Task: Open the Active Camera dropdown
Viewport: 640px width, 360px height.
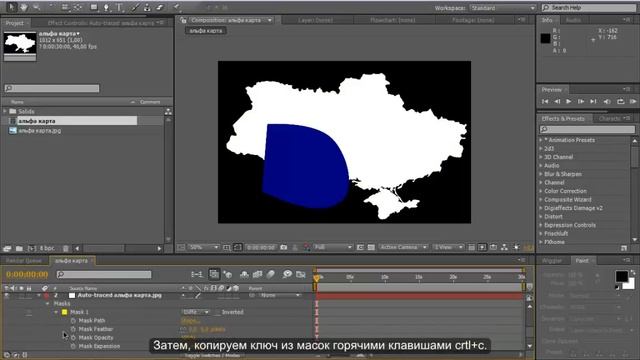Action: [403, 247]
